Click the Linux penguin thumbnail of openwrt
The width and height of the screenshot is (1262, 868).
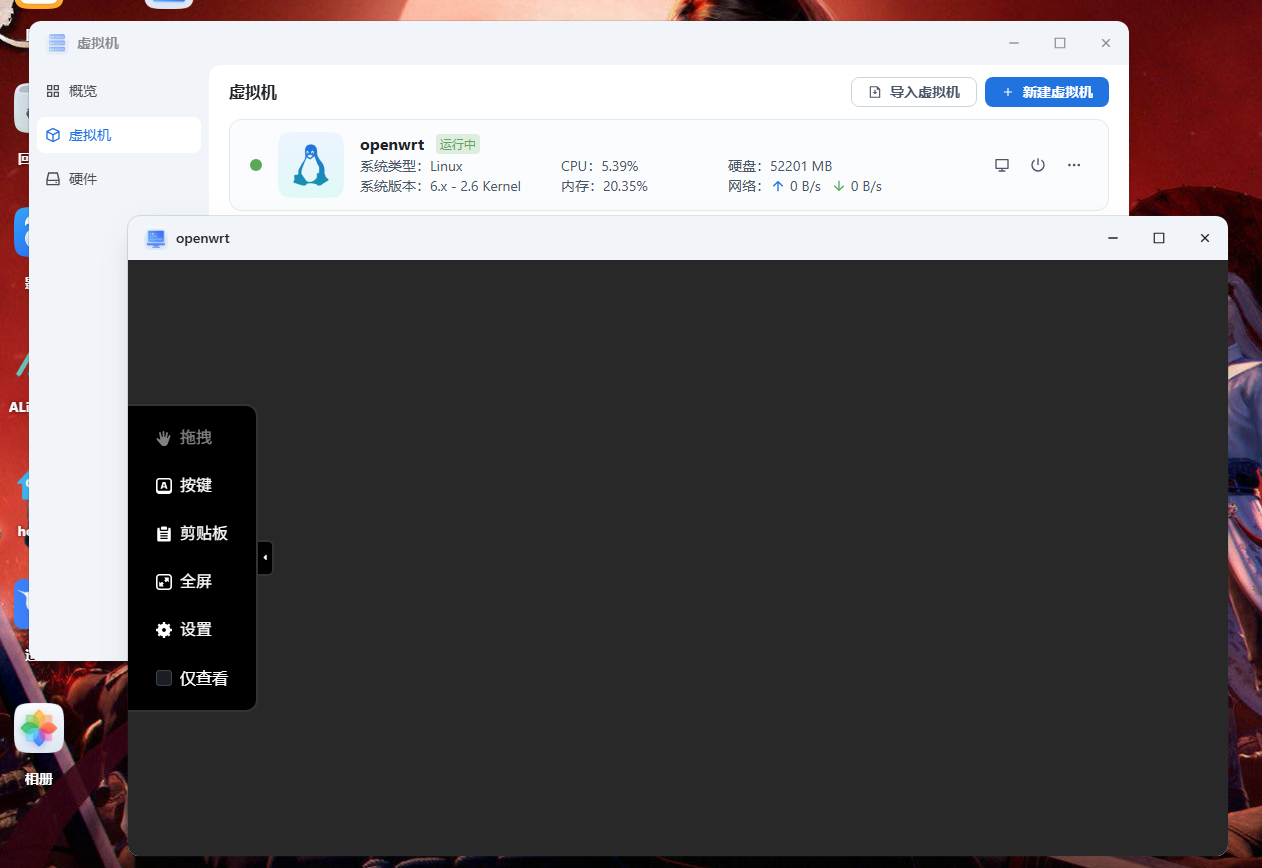point(311,165)
